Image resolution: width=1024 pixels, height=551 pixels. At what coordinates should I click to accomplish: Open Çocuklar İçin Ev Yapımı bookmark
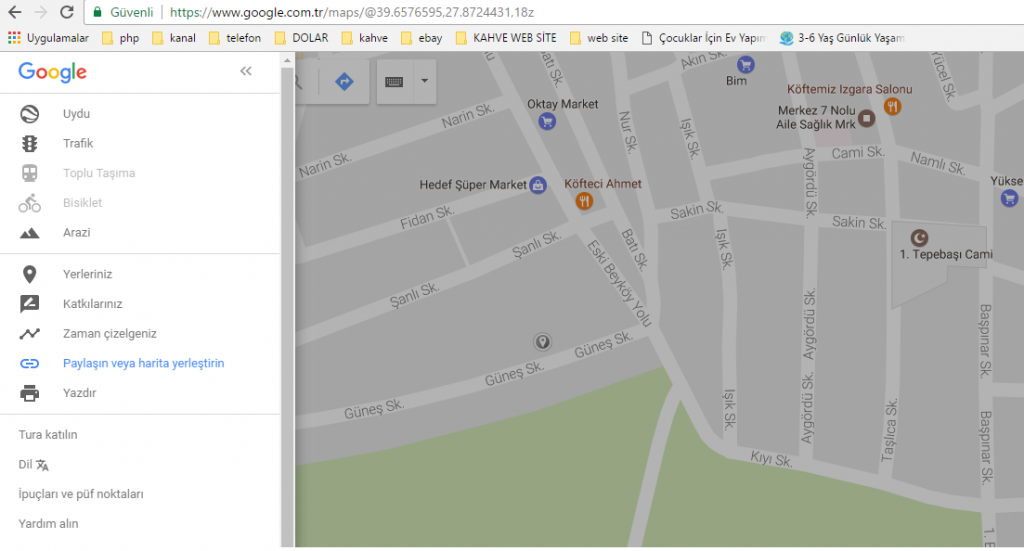[704, 38]
